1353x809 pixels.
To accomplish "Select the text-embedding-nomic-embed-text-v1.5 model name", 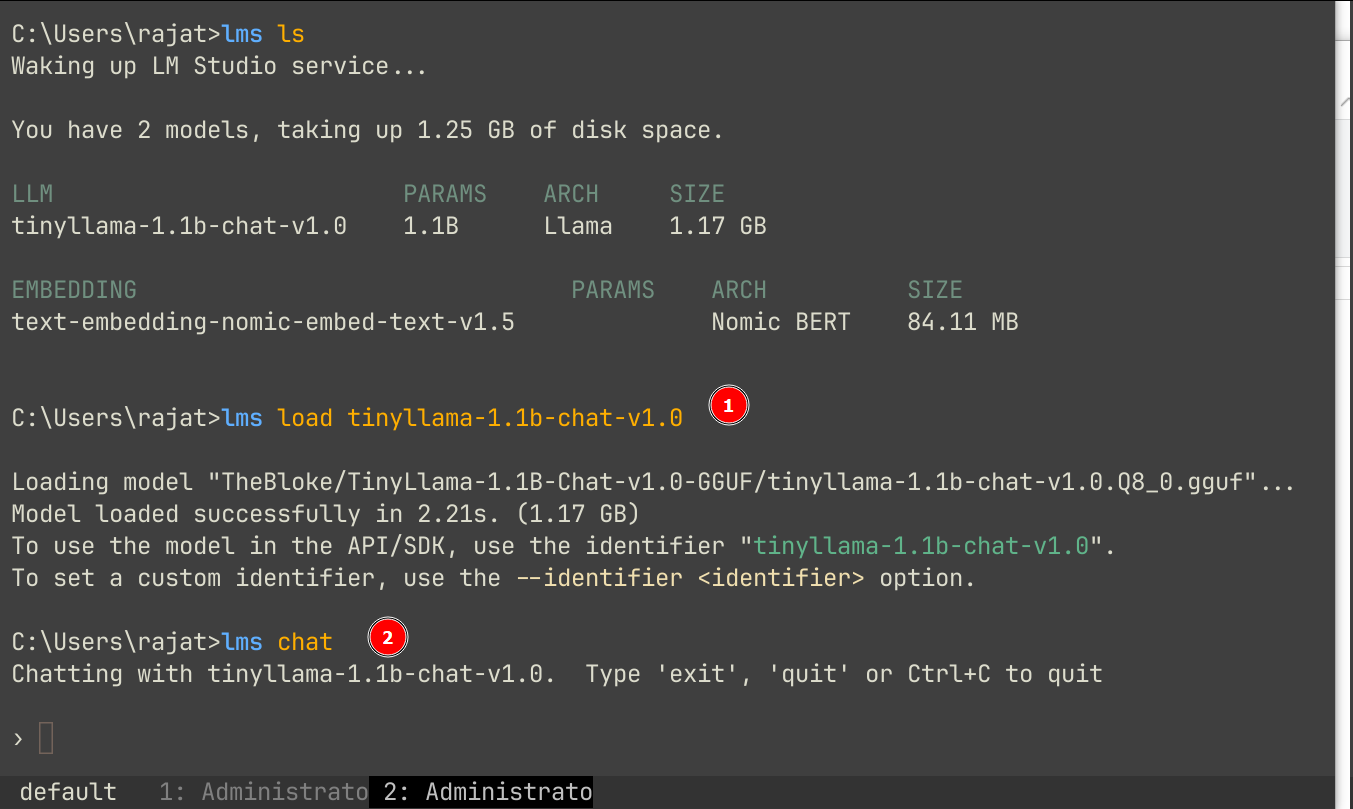I will click(263, 322).
